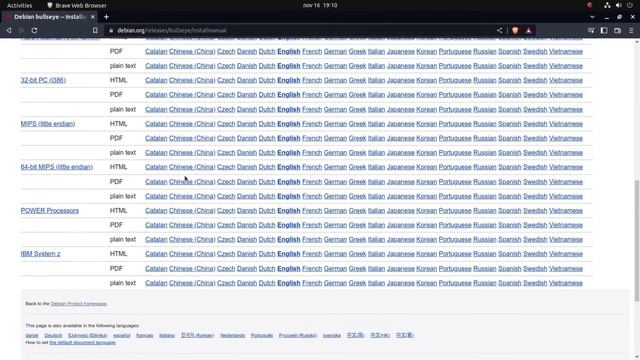View site info via the padlock icon
Screen dimensions: 640x360
click(111, 30)
